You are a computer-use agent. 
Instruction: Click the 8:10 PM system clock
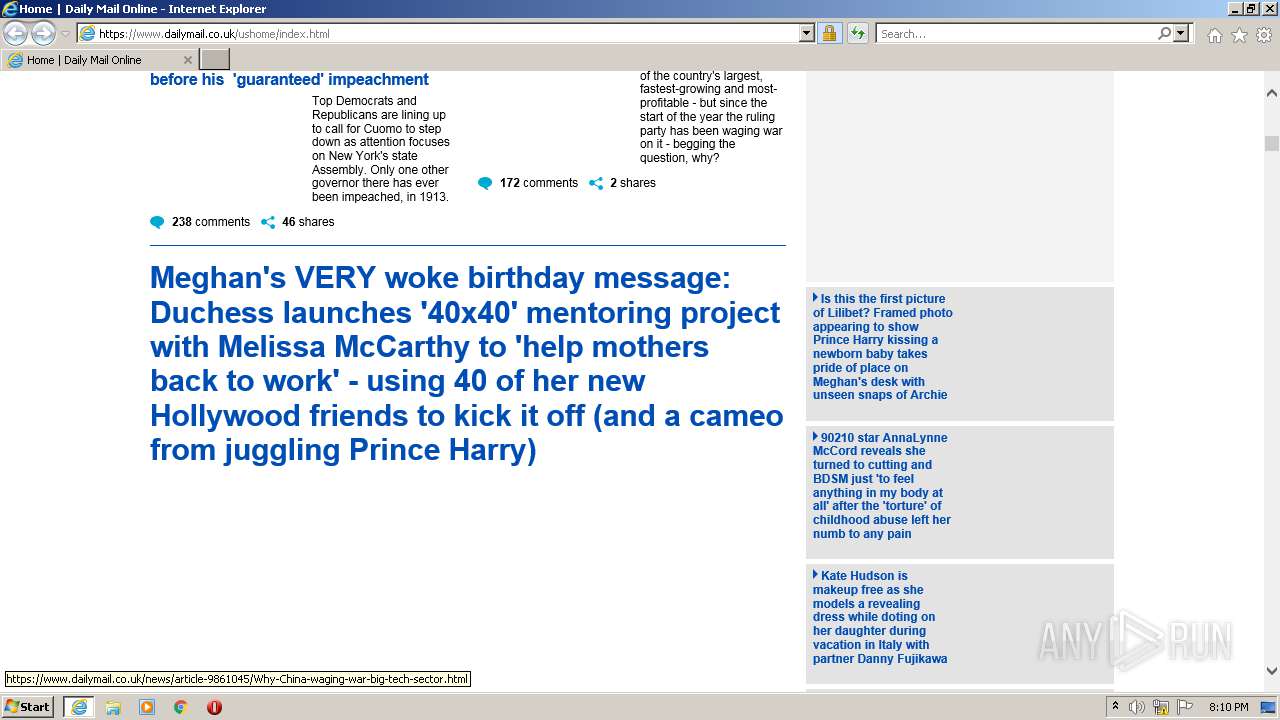tap(1228, 707)
